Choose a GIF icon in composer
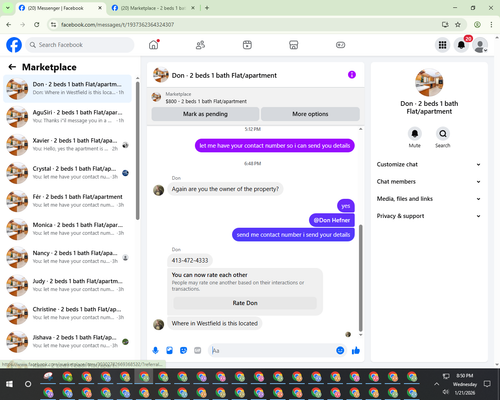 [x=198, y=350]
